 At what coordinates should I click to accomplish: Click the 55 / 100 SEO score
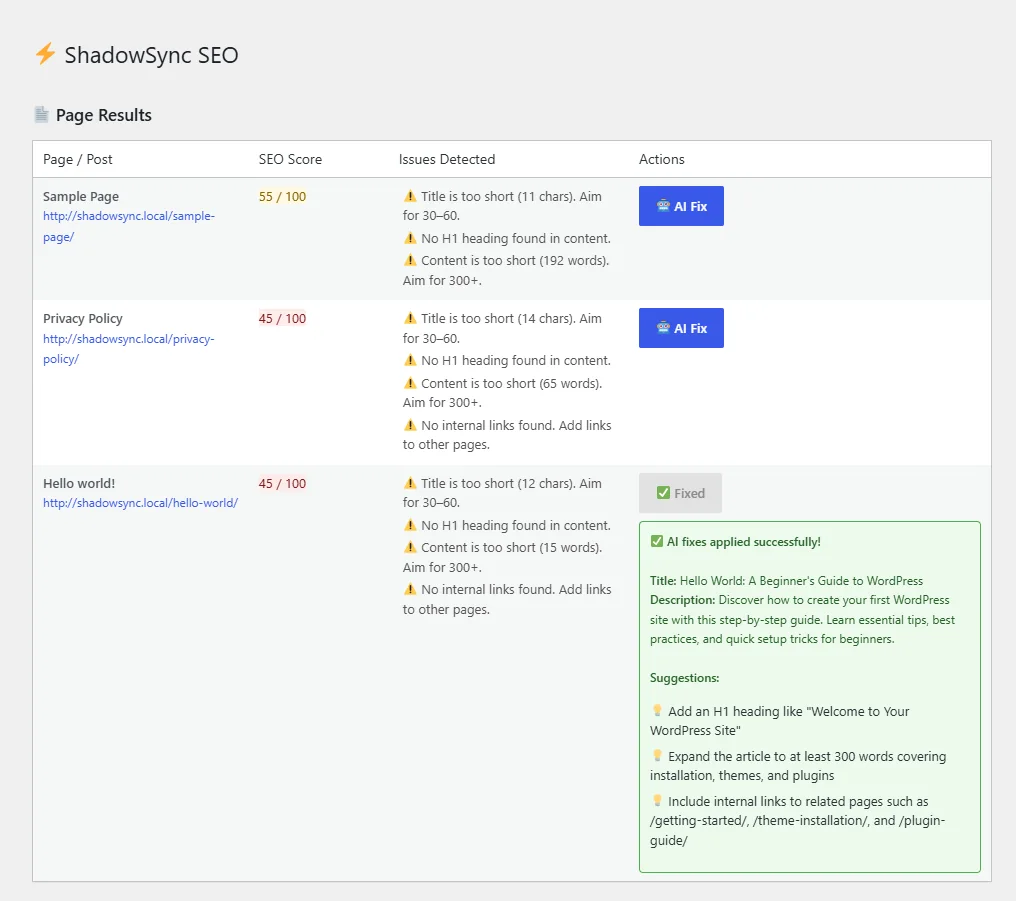[x=283, y=196]
